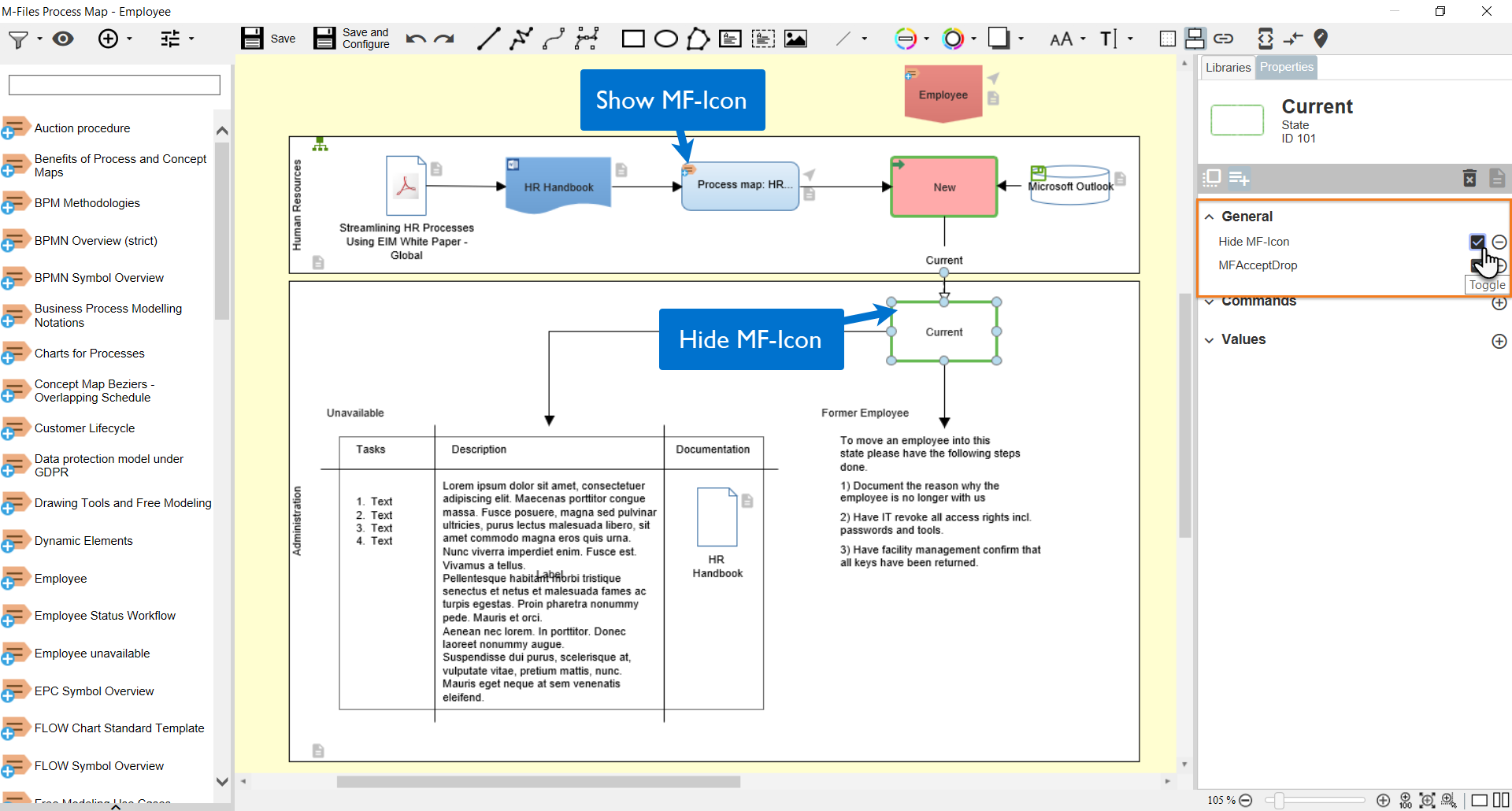Undo the last action

[x=416, y=39]
